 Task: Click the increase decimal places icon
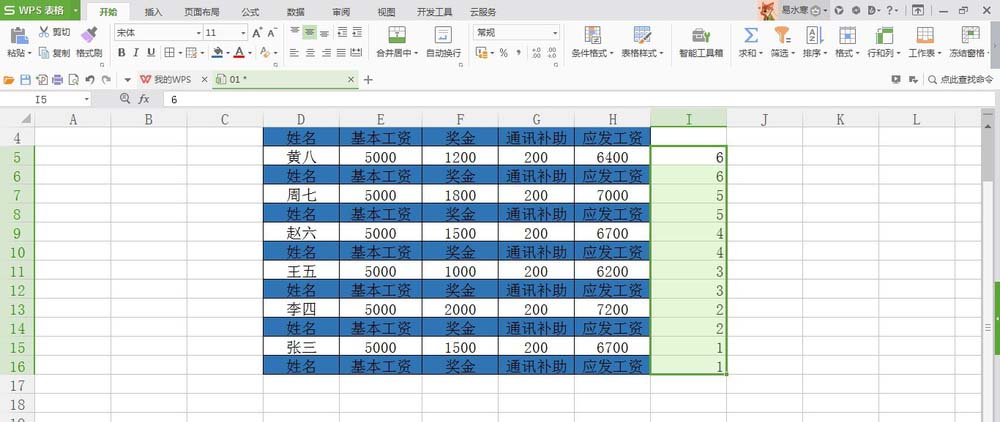pos(536,53)
